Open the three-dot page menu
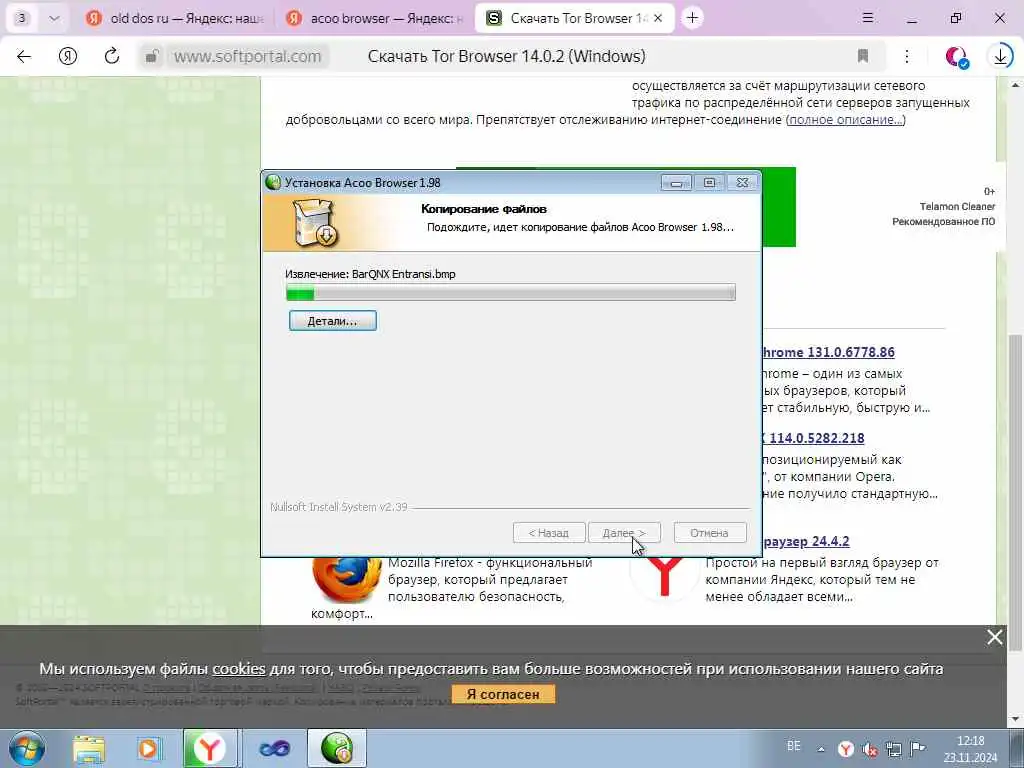 tap(906, 56)
